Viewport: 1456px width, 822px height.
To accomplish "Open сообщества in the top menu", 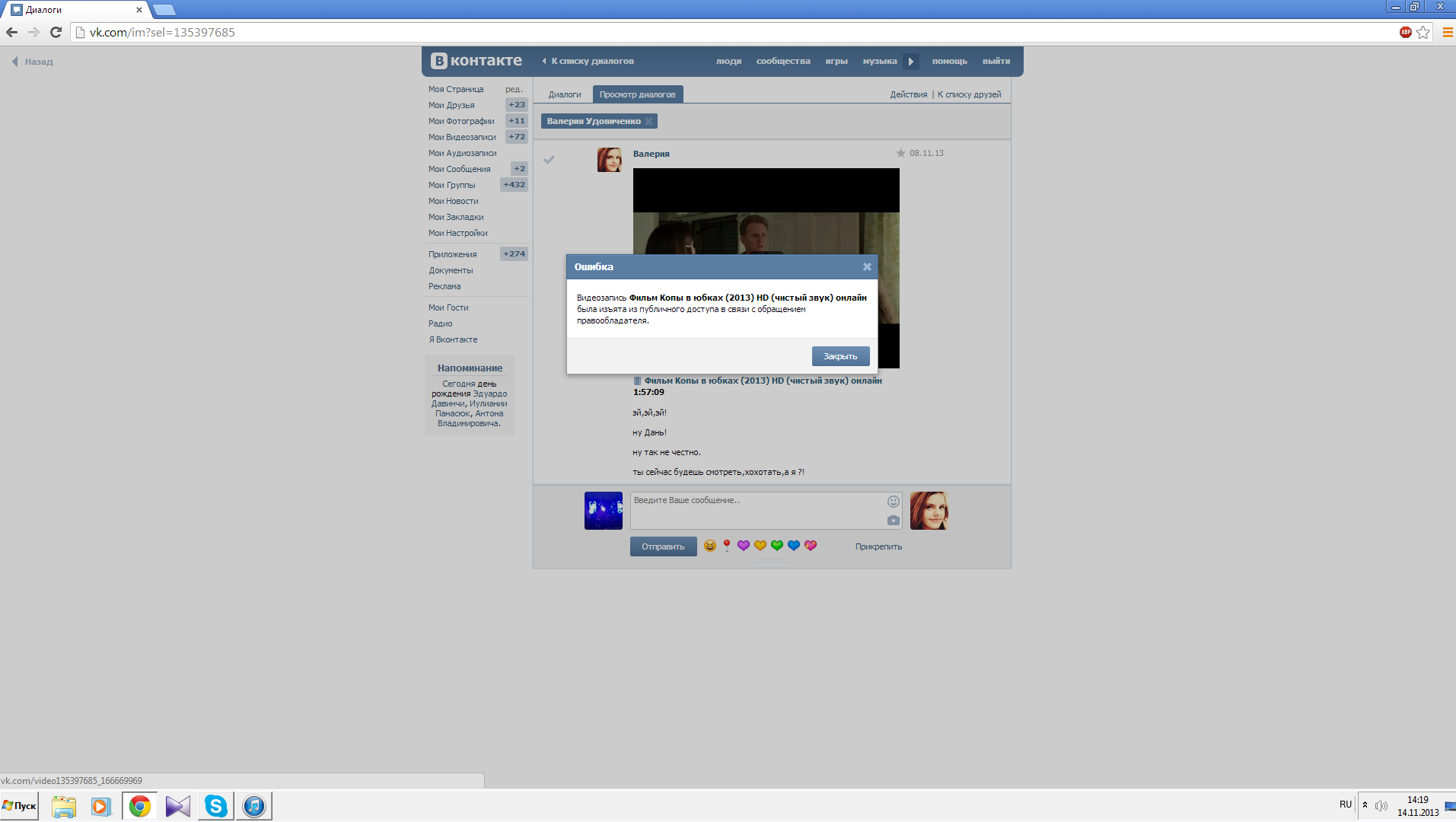I will point(783,61).
